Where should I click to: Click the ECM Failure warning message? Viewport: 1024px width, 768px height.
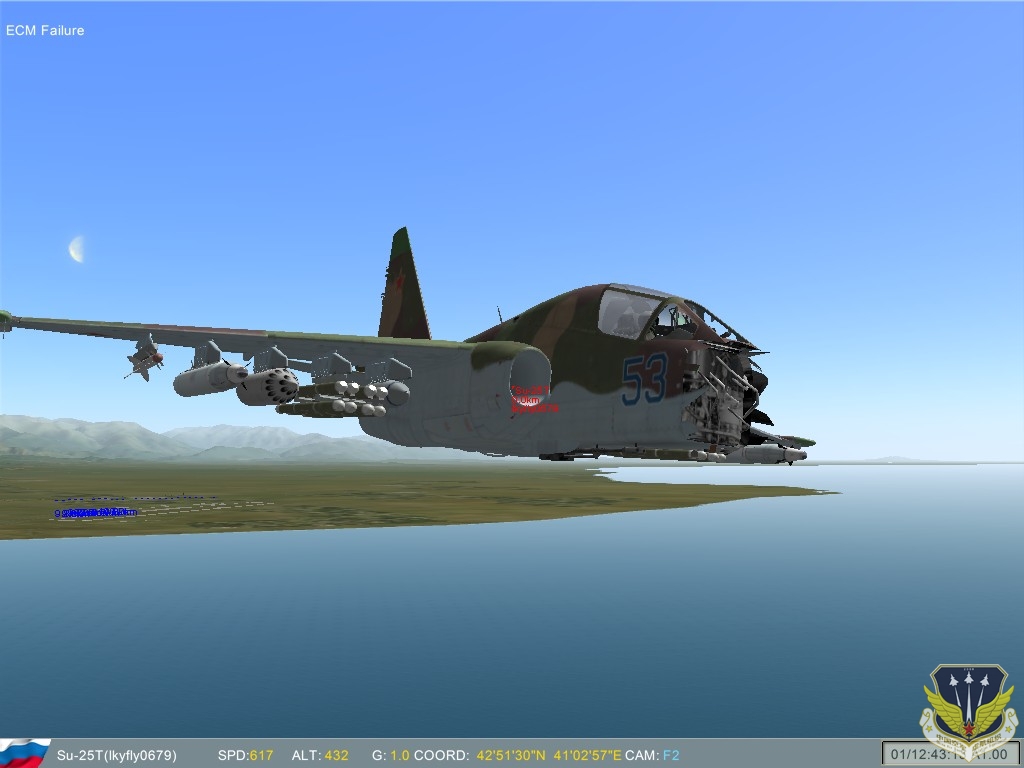(x=45, y=30)
